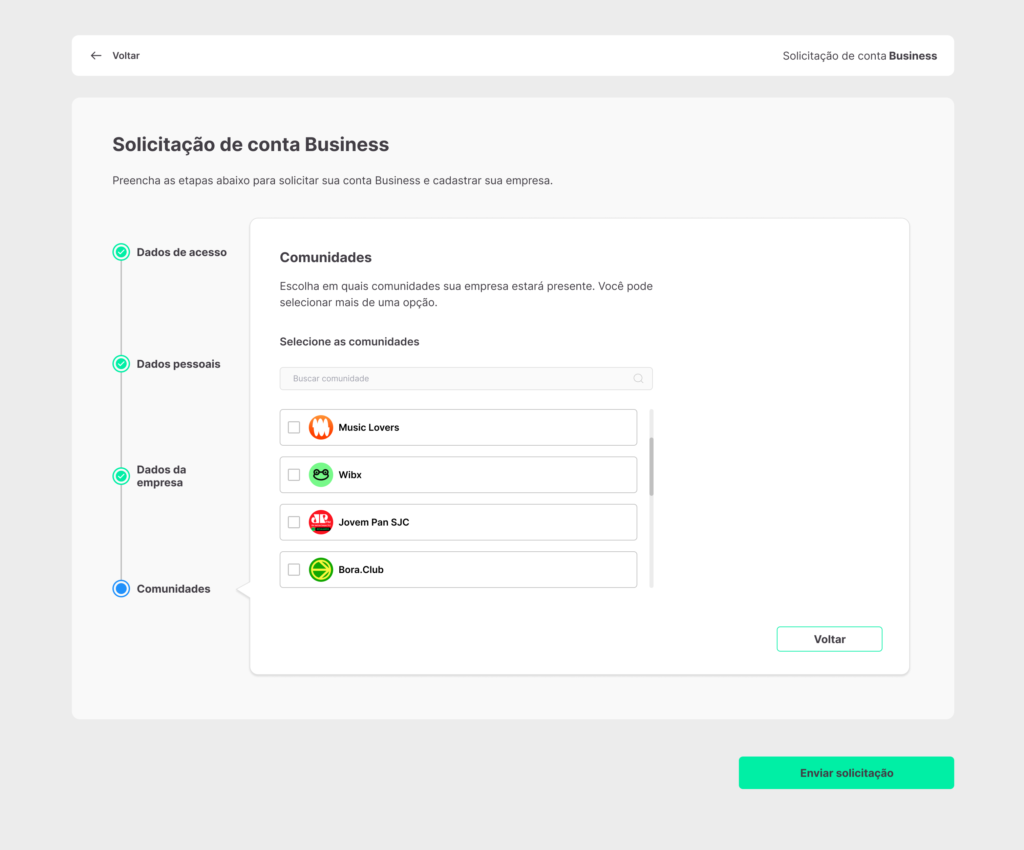Click the Dados de acesso checkmark icon
The image size is (1024, 850).
(121, 252)
